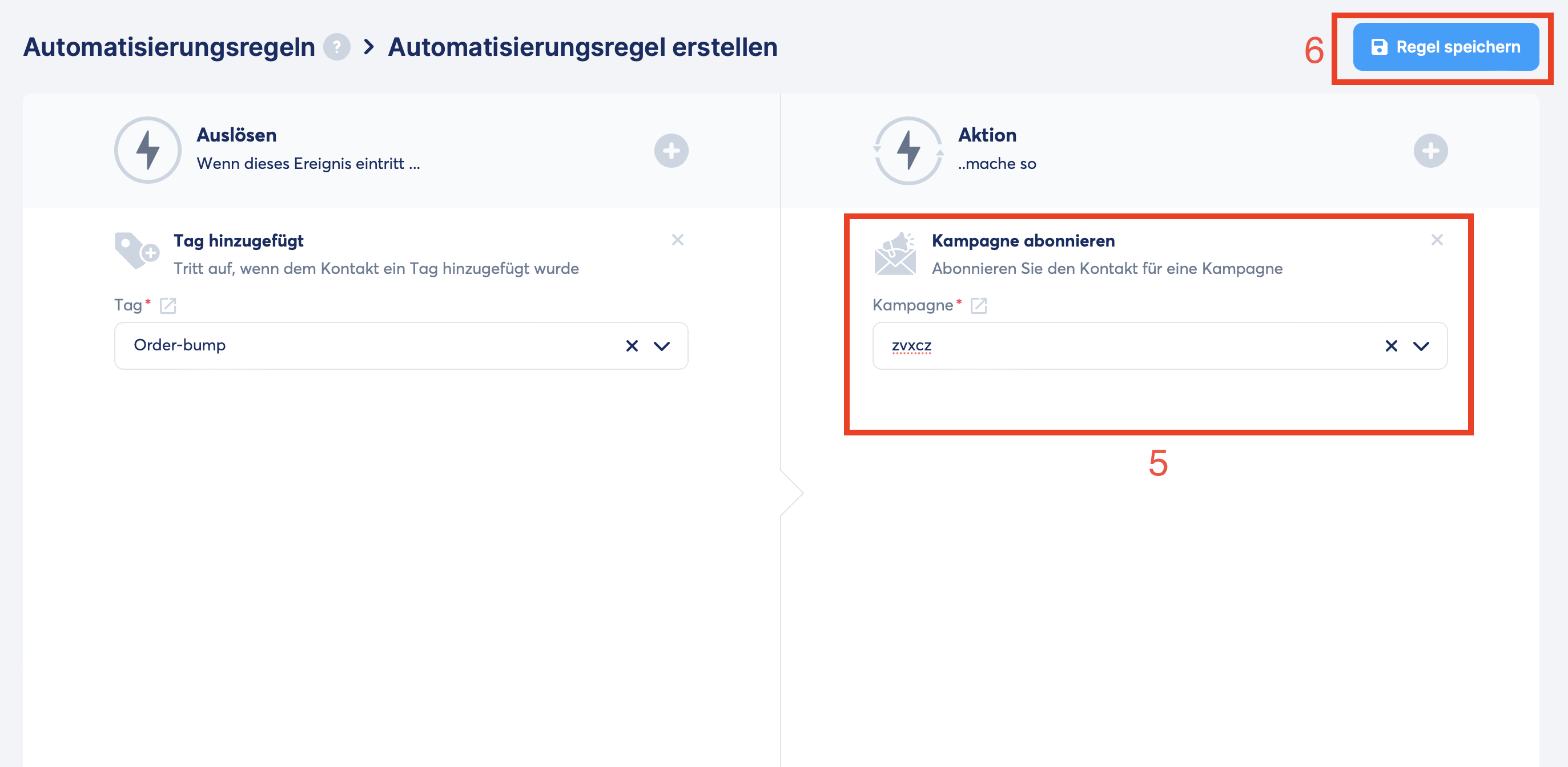
Task: Expand the Tag dropdown chevron
Action: coord(662,346)
